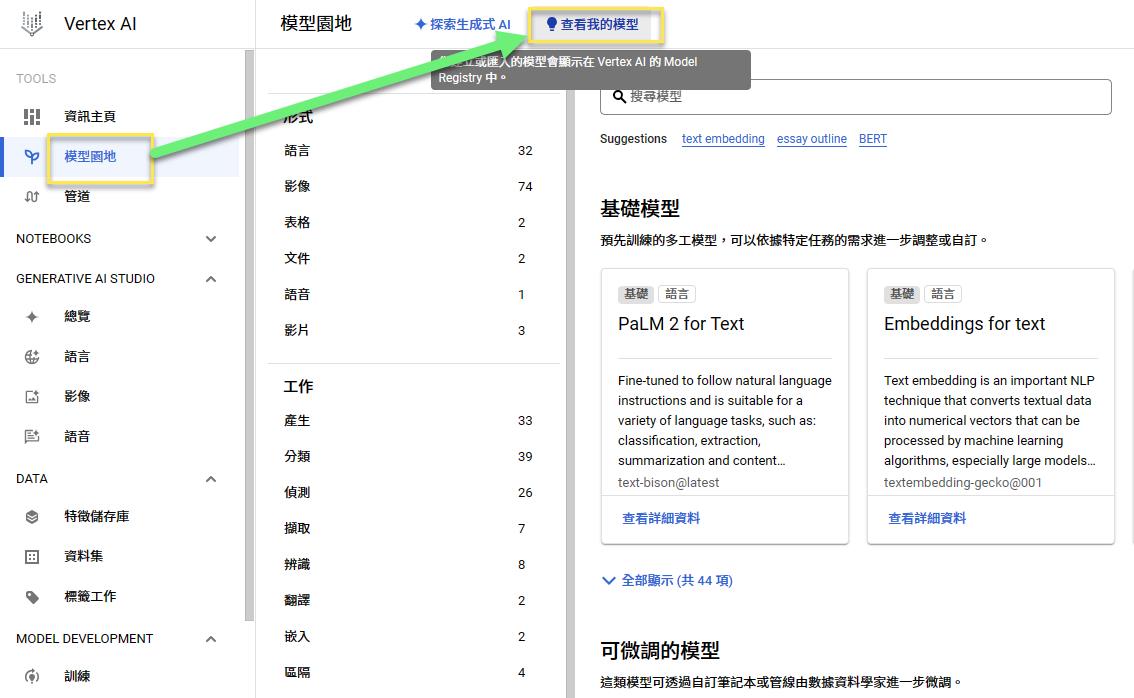Screen dimensions: 1134x698
Task: Open 查看詳細資料 for PaLM 2 for Text
Action: pos(661,518)
